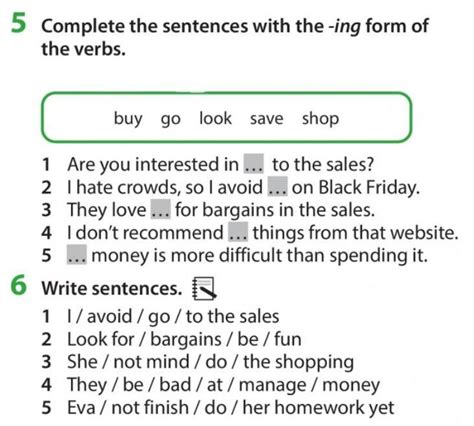Click the gap after 'I don't recommend'
474x426 pixels.
pos(238,232)
